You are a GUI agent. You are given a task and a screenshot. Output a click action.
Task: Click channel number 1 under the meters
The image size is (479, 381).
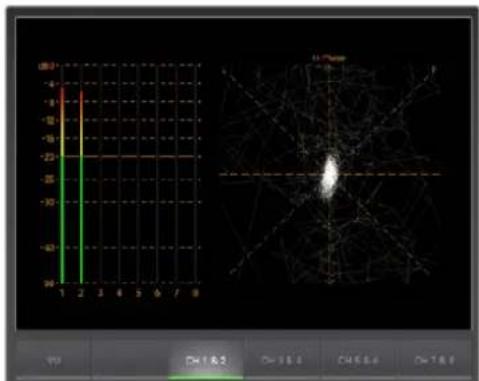(x=62, y=293)
